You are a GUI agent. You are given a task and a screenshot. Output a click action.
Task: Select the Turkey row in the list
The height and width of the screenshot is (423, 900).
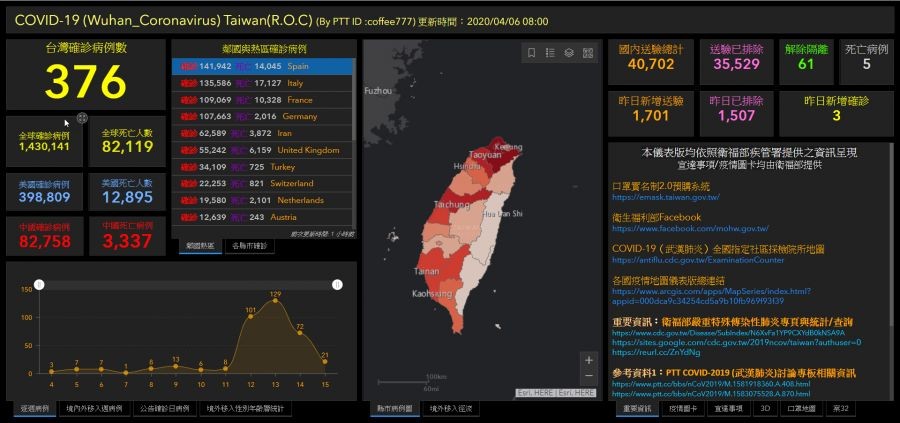point(262,167)
